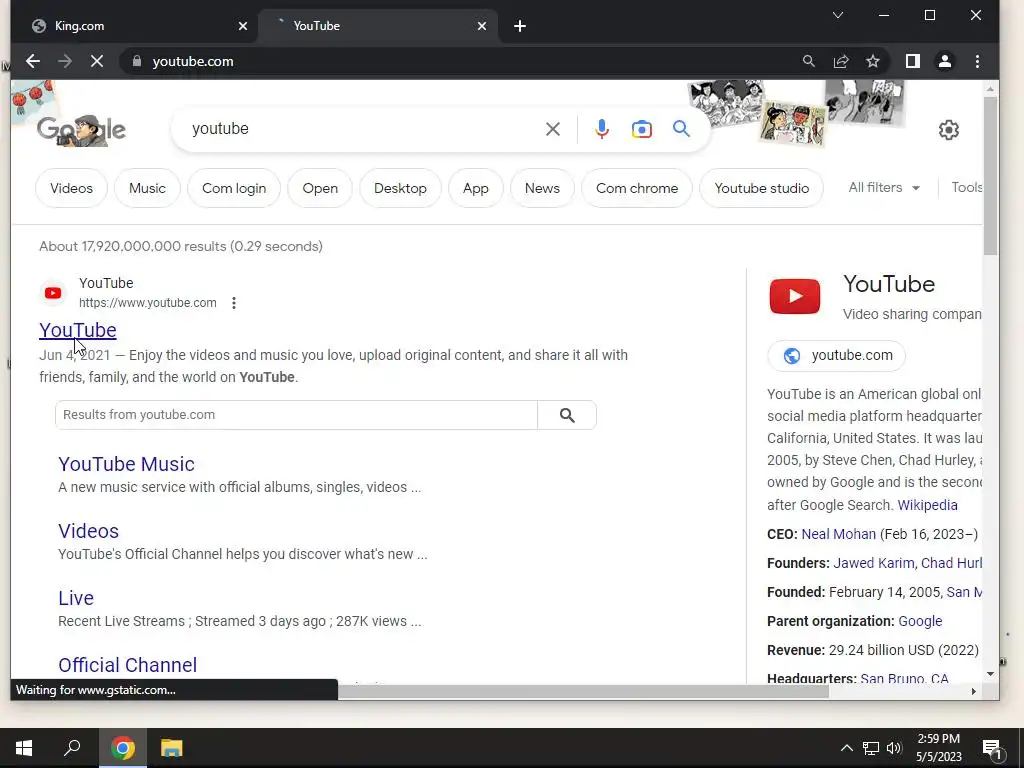Screen dimensions: 1024x768
Task: Open the Wikipedia link
Action: click(x=927, y=505)
